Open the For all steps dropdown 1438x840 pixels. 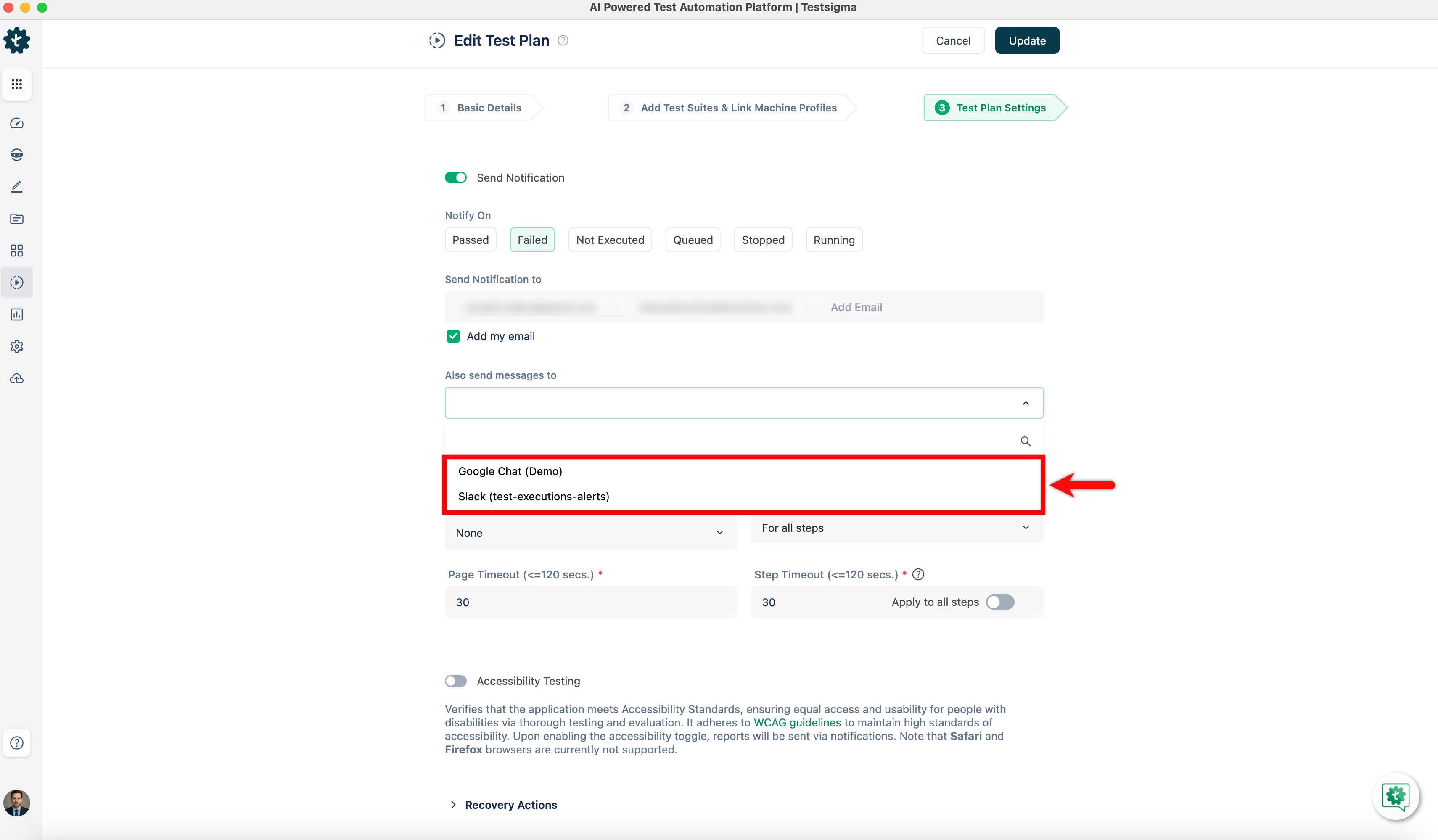pos(896,528)
